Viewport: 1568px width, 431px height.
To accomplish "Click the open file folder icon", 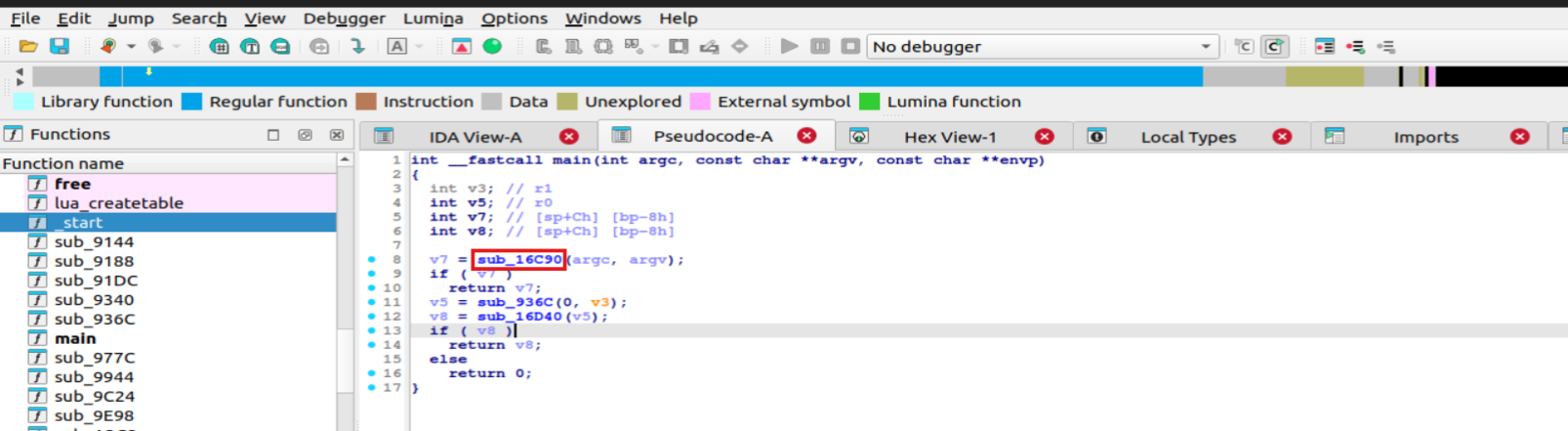I will point(28,46).
